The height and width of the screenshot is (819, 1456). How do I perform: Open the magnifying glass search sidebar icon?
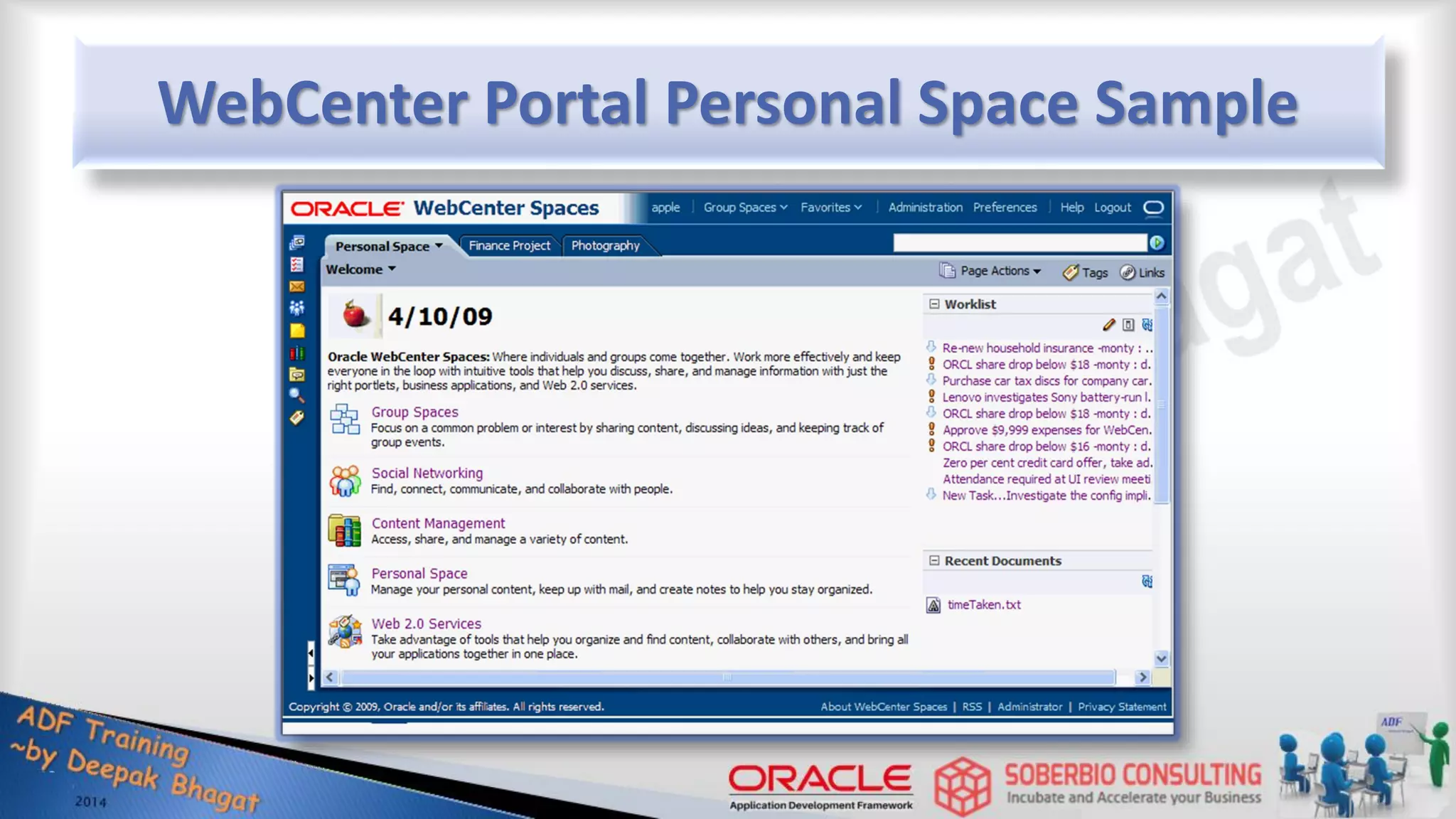(x=297, y=395)
